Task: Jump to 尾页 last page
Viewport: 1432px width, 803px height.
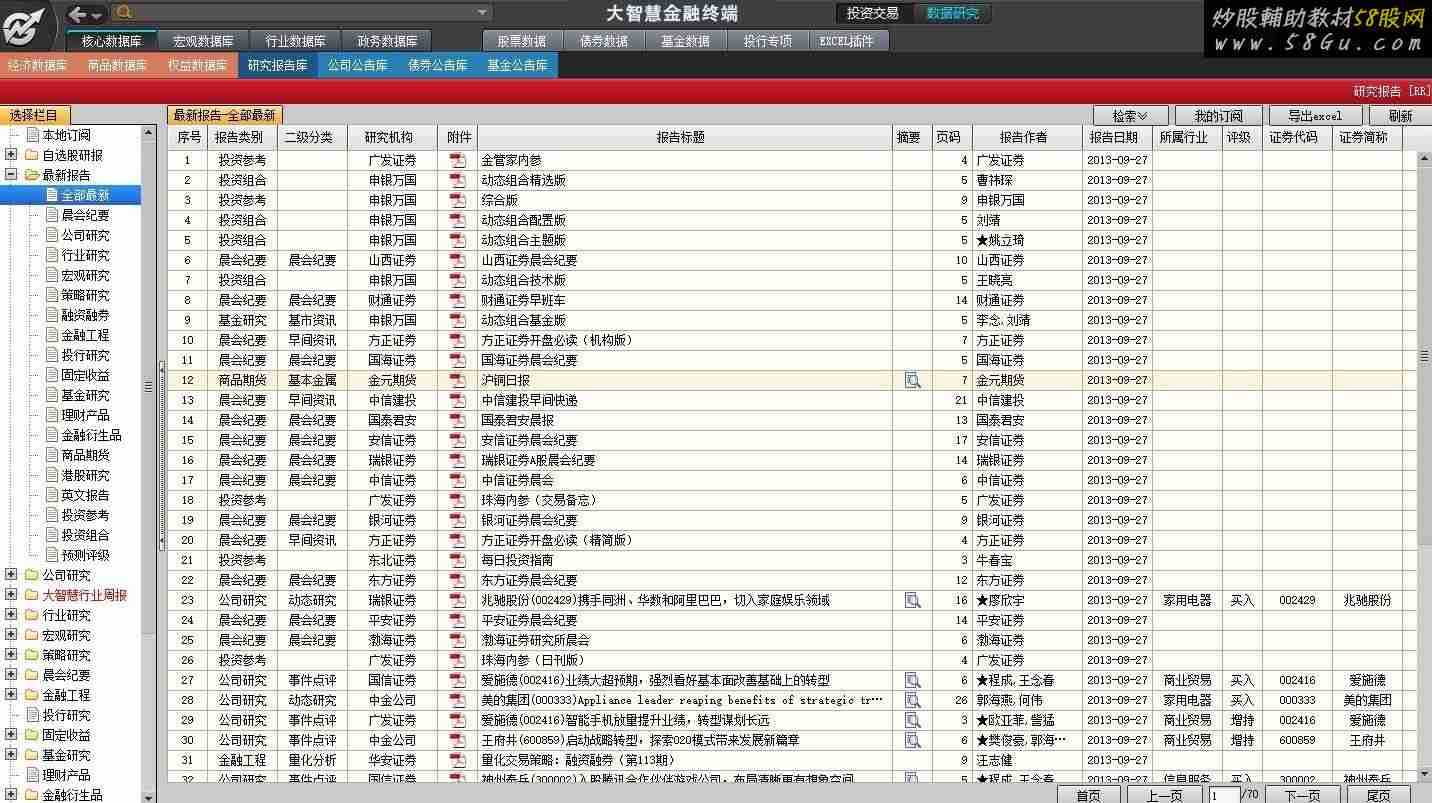Action: tap(1378, 795)
